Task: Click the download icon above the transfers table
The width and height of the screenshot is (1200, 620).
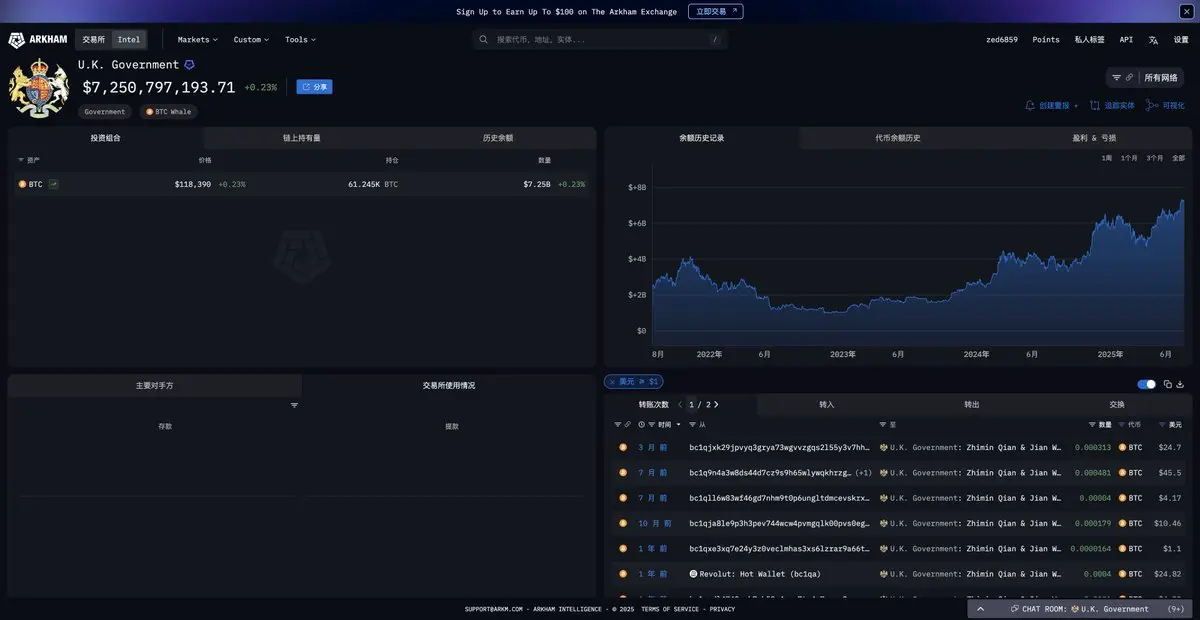Action: (1180, 384)
